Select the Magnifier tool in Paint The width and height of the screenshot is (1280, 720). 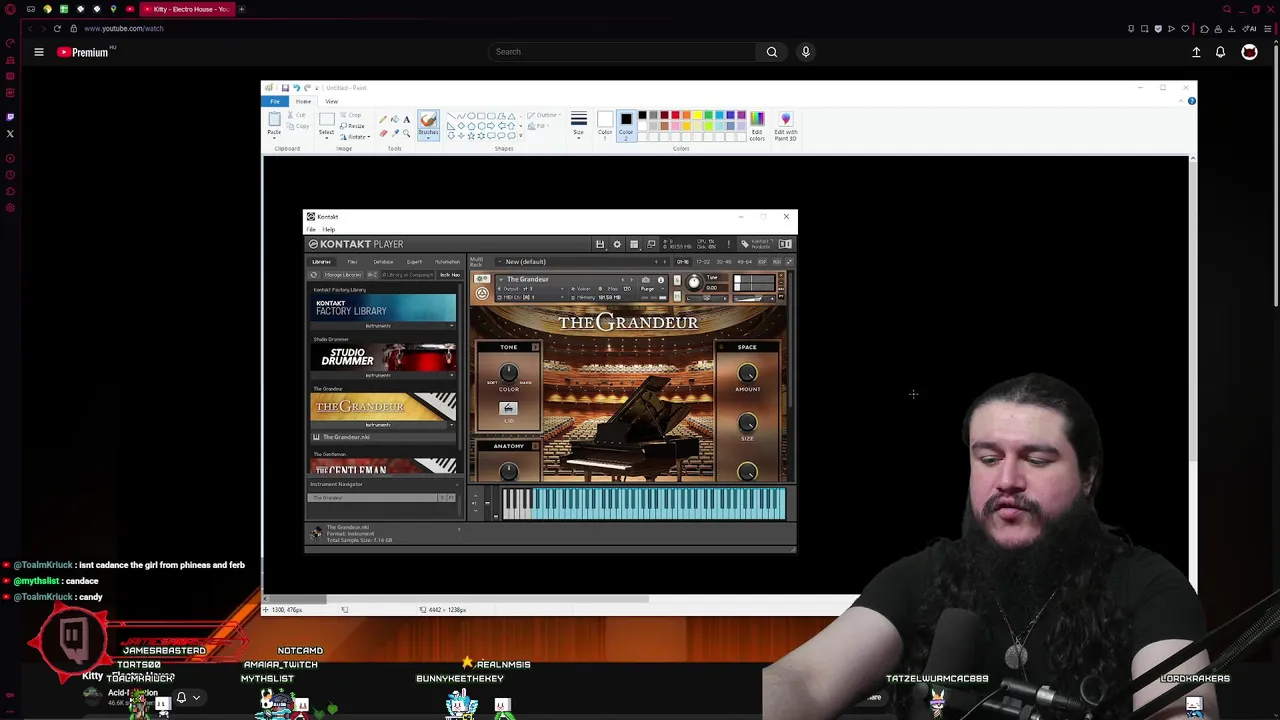point(407,133)
